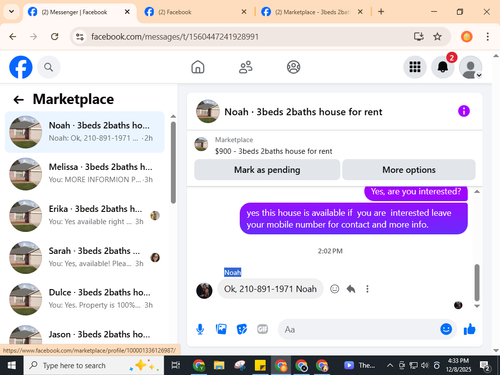Open the Chrome profile avatar

(x=466, y=36)
